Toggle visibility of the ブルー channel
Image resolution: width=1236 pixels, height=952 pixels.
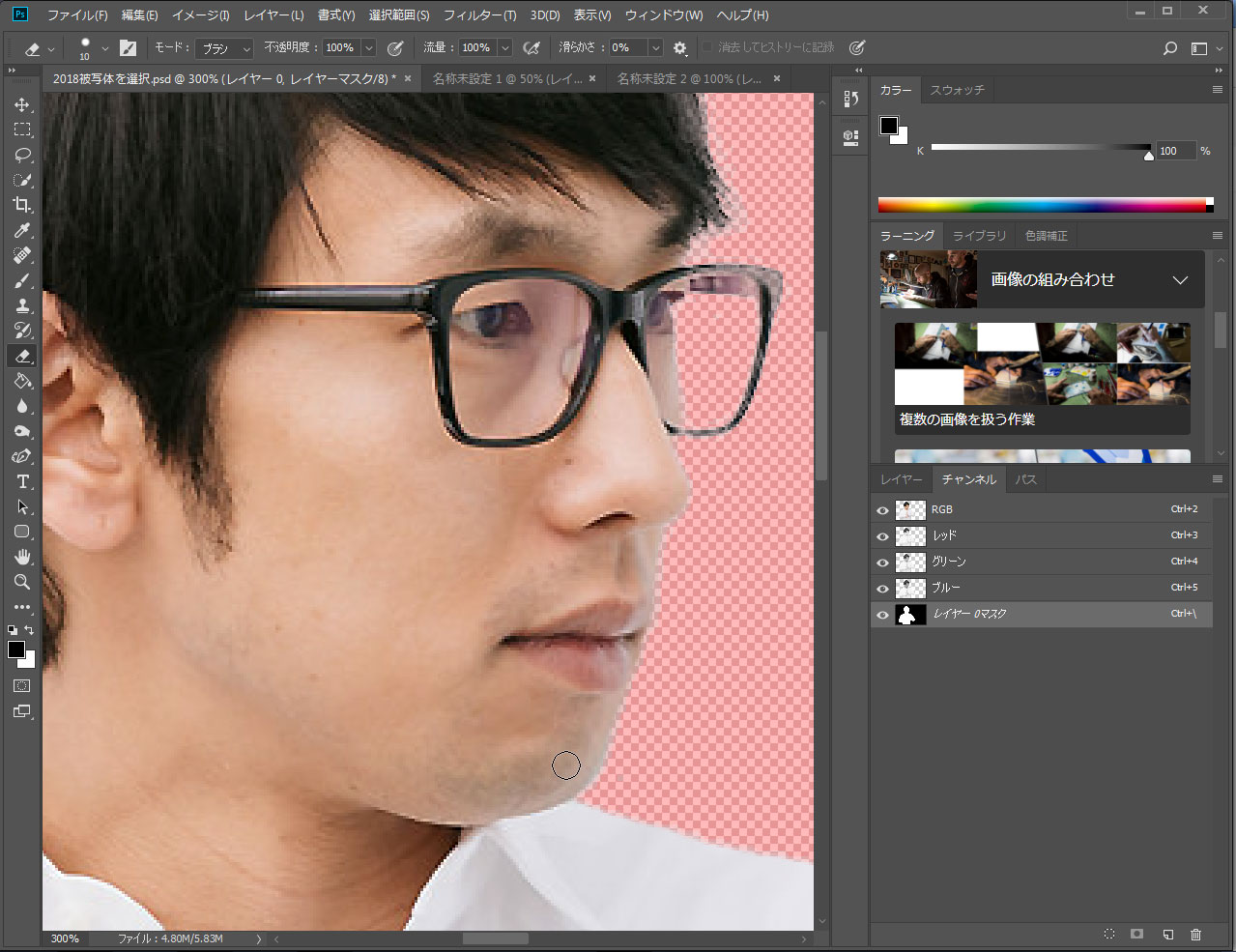pos(882,589)
